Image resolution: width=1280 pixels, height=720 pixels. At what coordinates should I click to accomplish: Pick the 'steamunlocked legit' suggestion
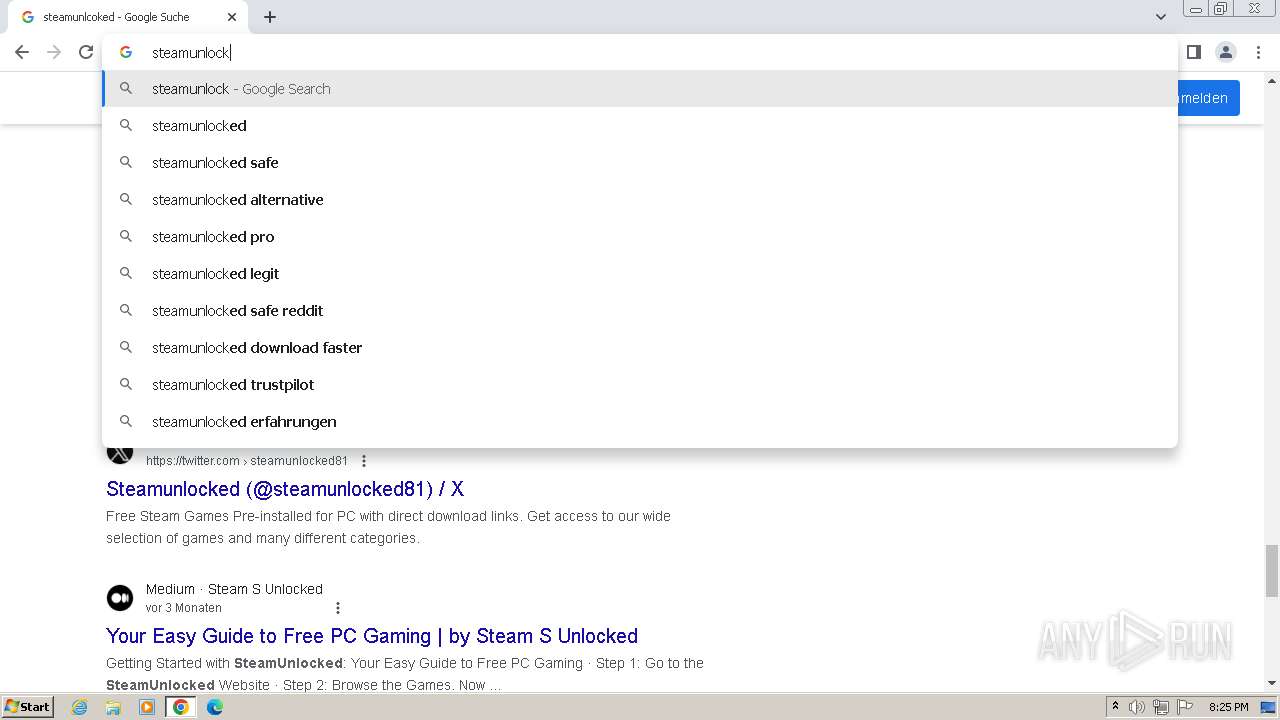pos(640,274)
